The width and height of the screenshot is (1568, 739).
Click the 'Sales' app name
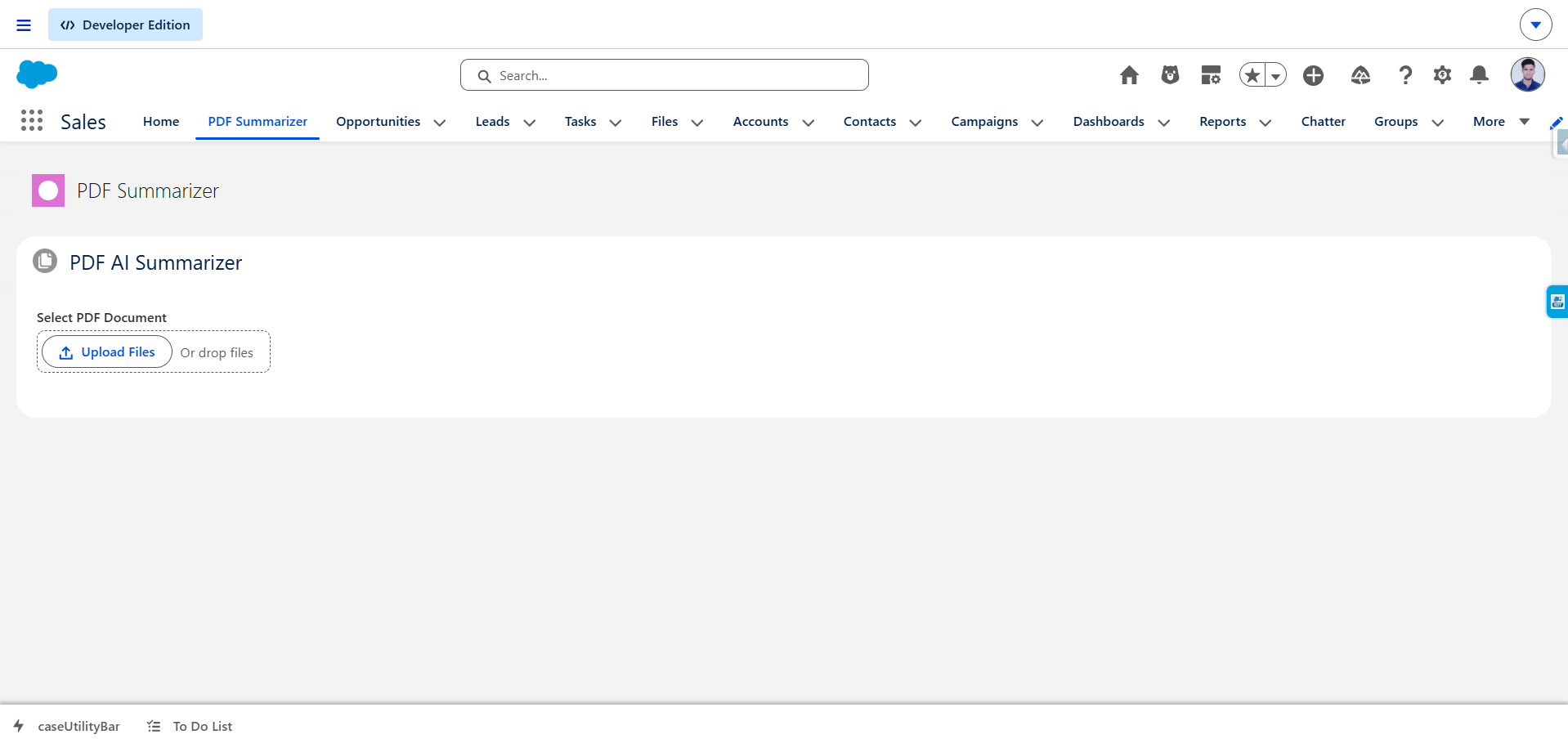[83, 122]
